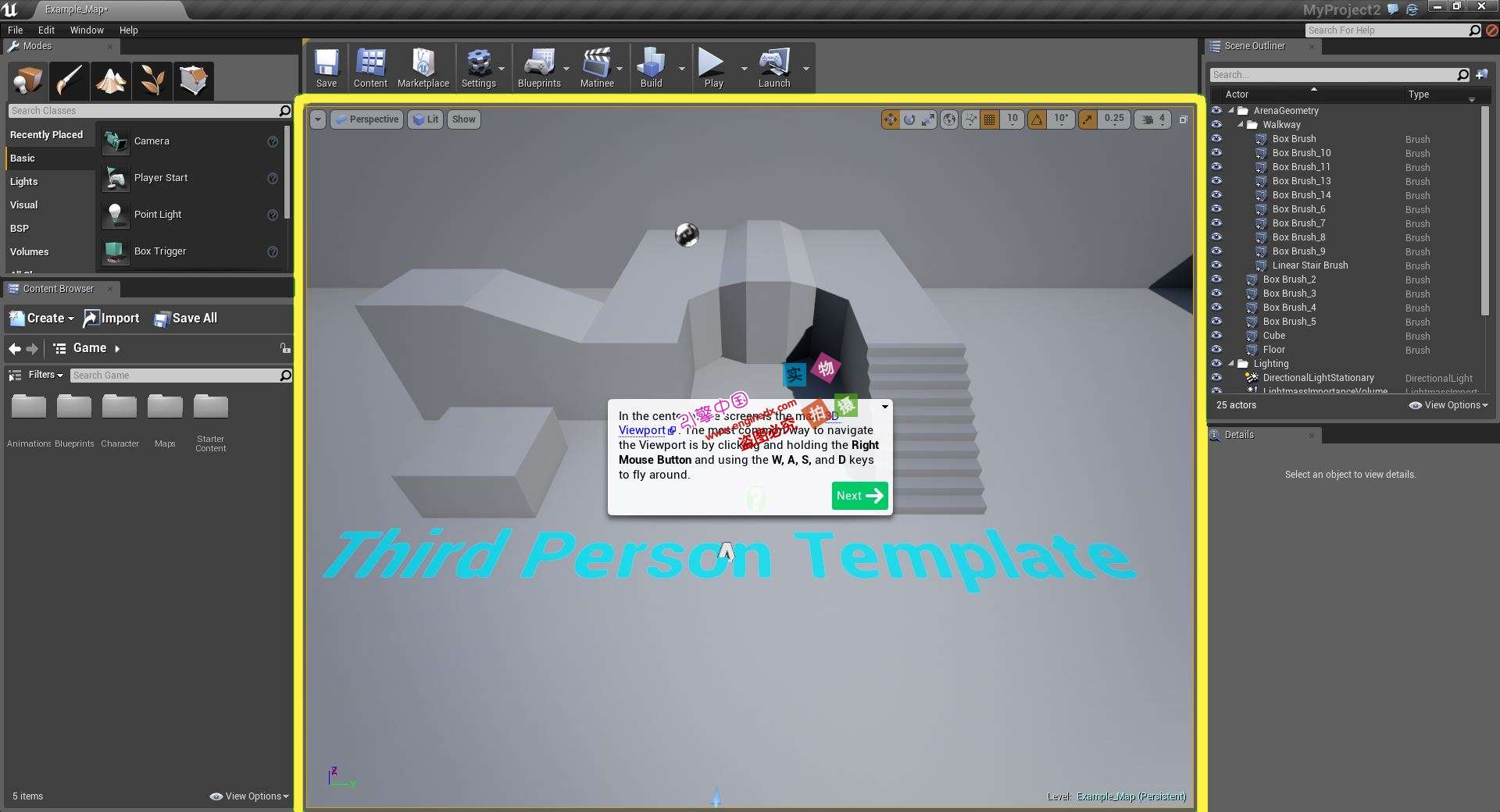Open the Blueprints toolbar icon
This screenshot has height=812, width=1500.
point(539,67)
